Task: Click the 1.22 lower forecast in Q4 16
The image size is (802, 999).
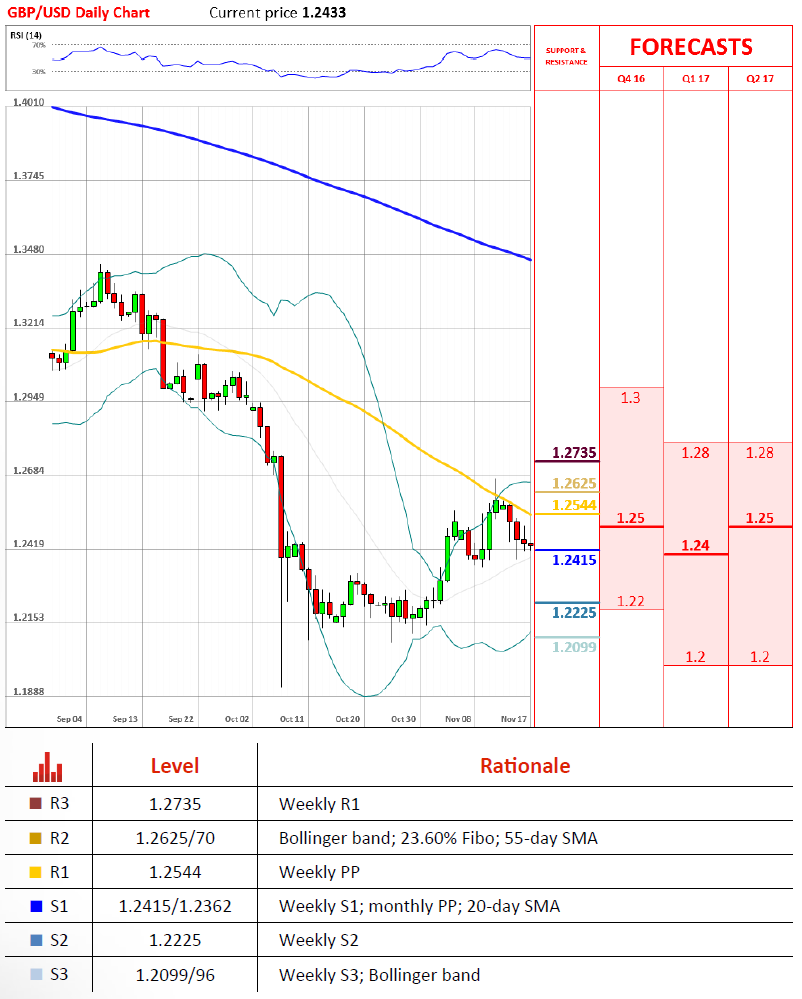Action: click(x=631, y=601)
